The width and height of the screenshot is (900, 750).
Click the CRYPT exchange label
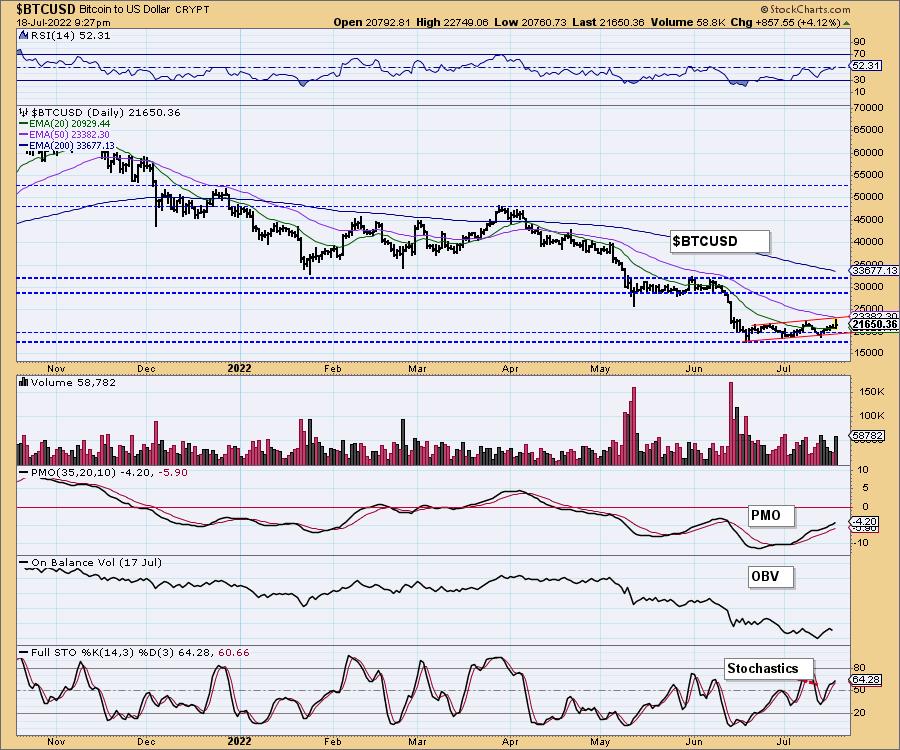pyautogui.click(x=191, y=10)
